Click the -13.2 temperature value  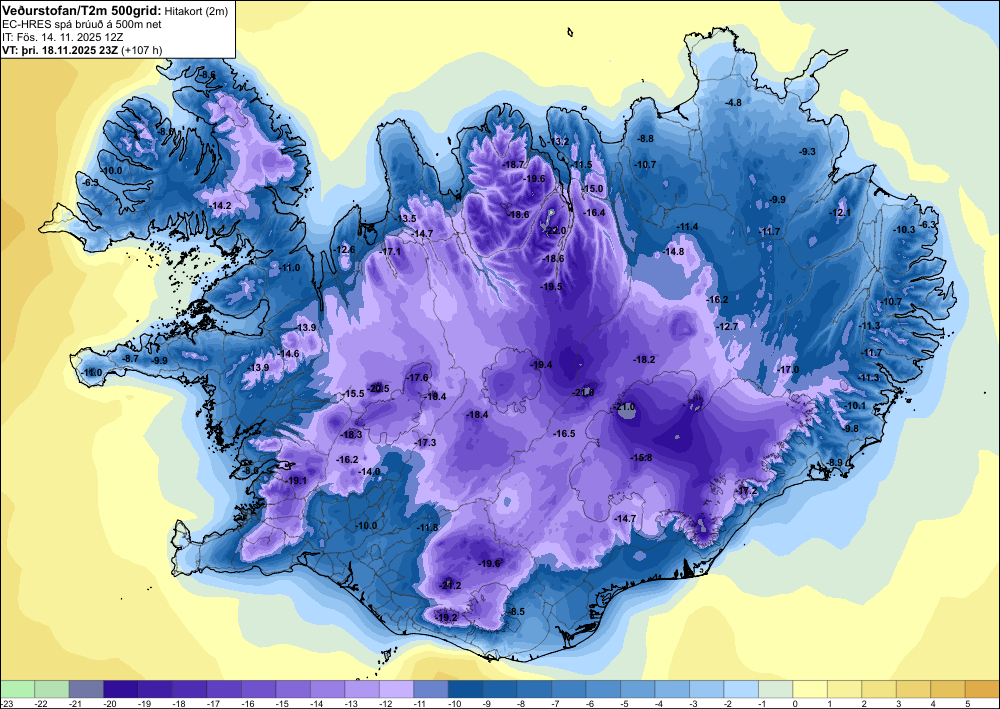click(559, 142)
